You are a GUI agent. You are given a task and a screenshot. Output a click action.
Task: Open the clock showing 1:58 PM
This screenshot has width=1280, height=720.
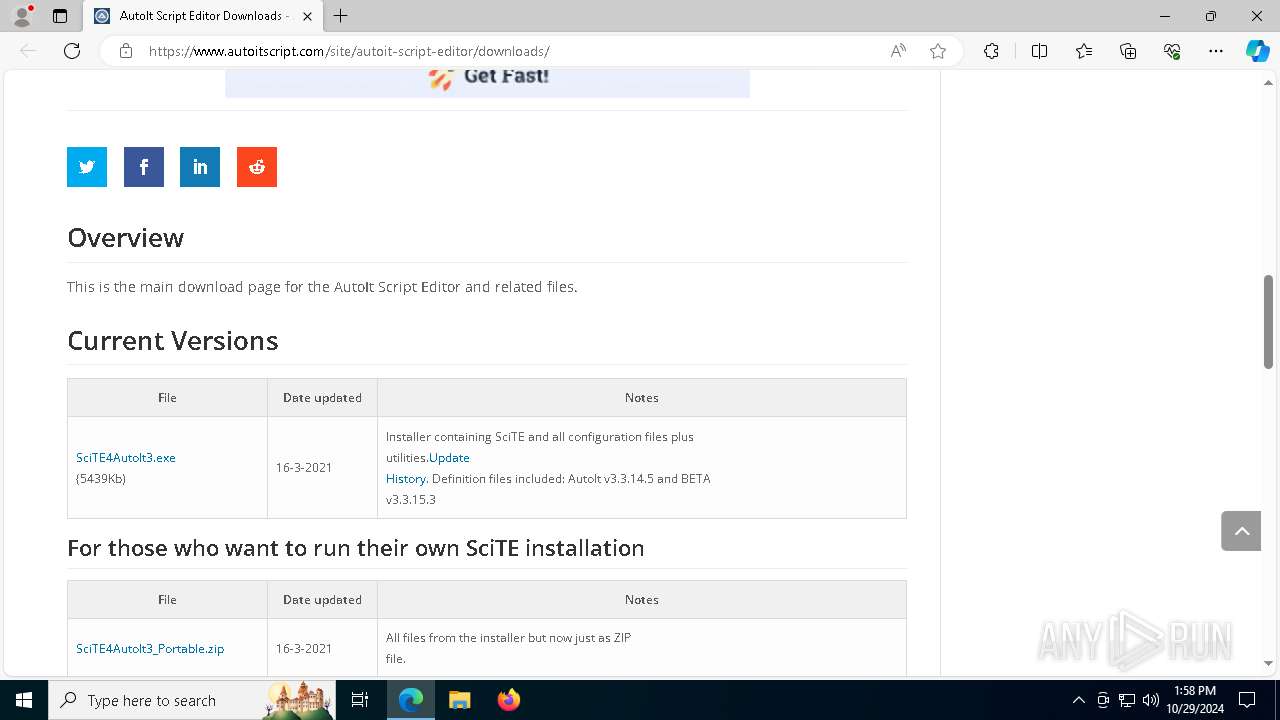1194,700
